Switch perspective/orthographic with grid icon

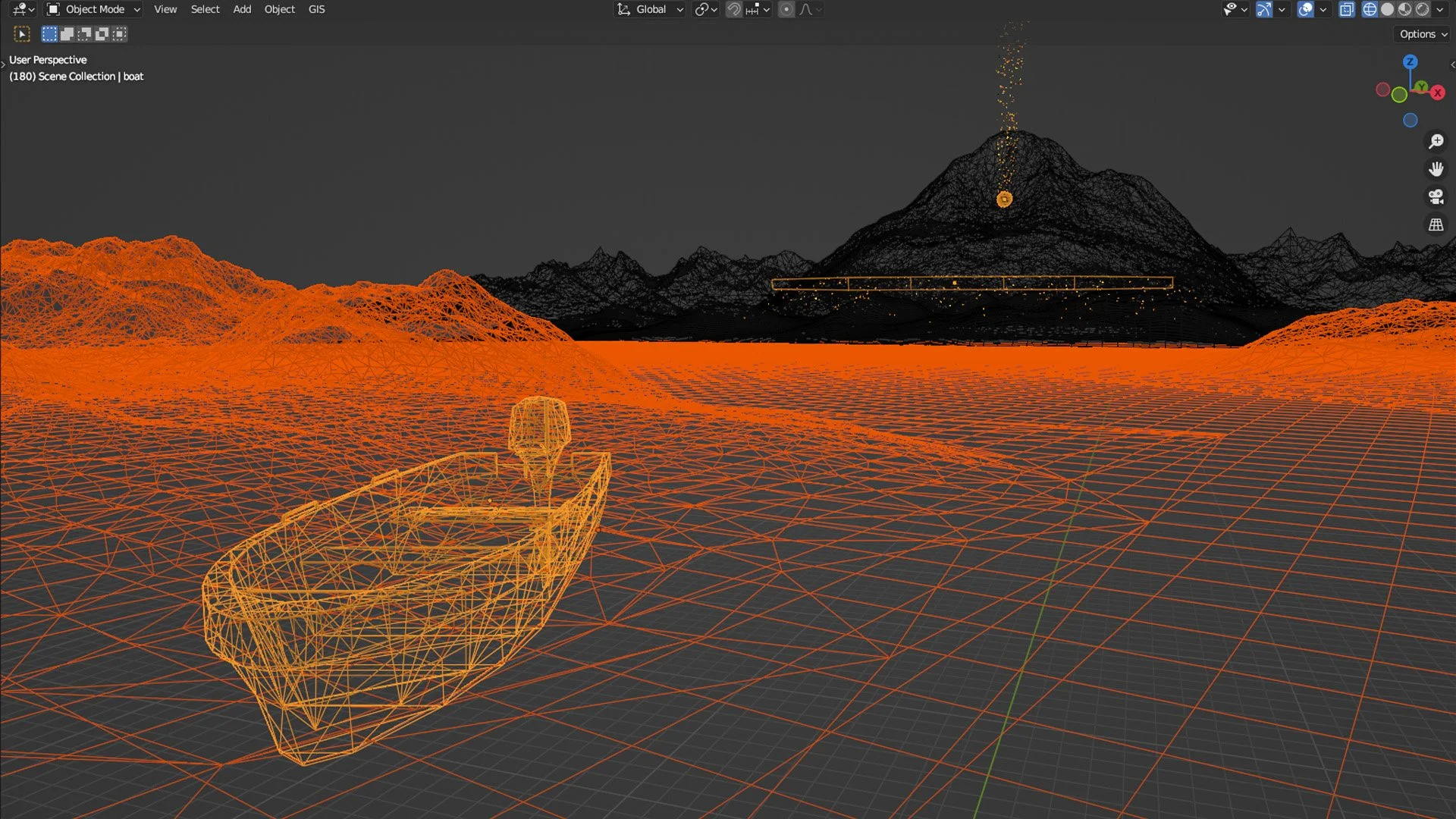click(1436, 225)
